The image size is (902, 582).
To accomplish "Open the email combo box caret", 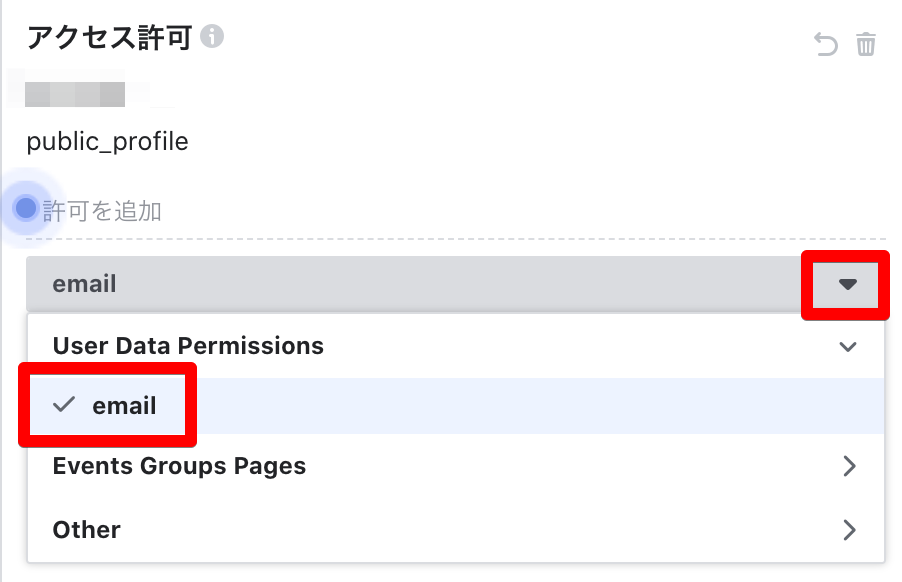I will (x=847, y=284).
